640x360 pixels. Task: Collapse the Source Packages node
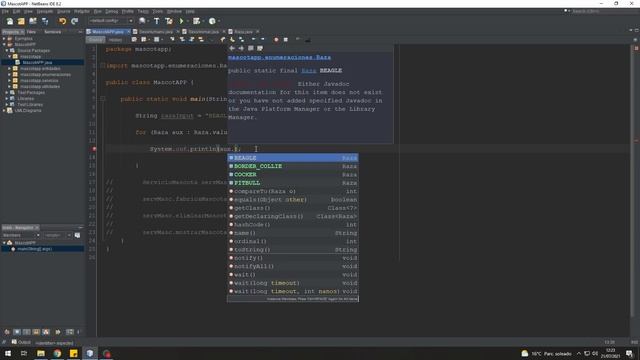pyautogui.click(x=7, y=51)
